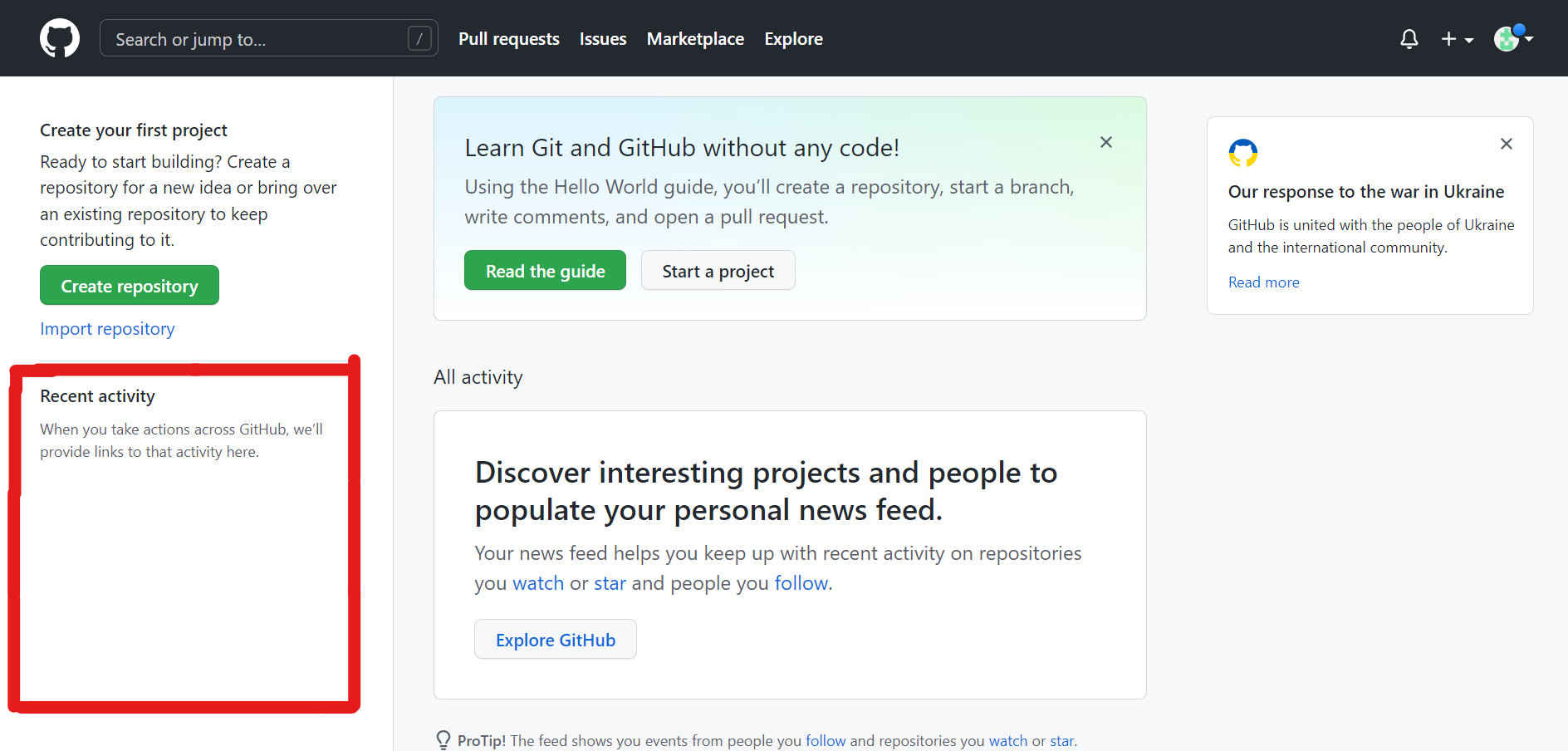Open Explore in the header
The image size is (1568, 751).
point(794,39)
